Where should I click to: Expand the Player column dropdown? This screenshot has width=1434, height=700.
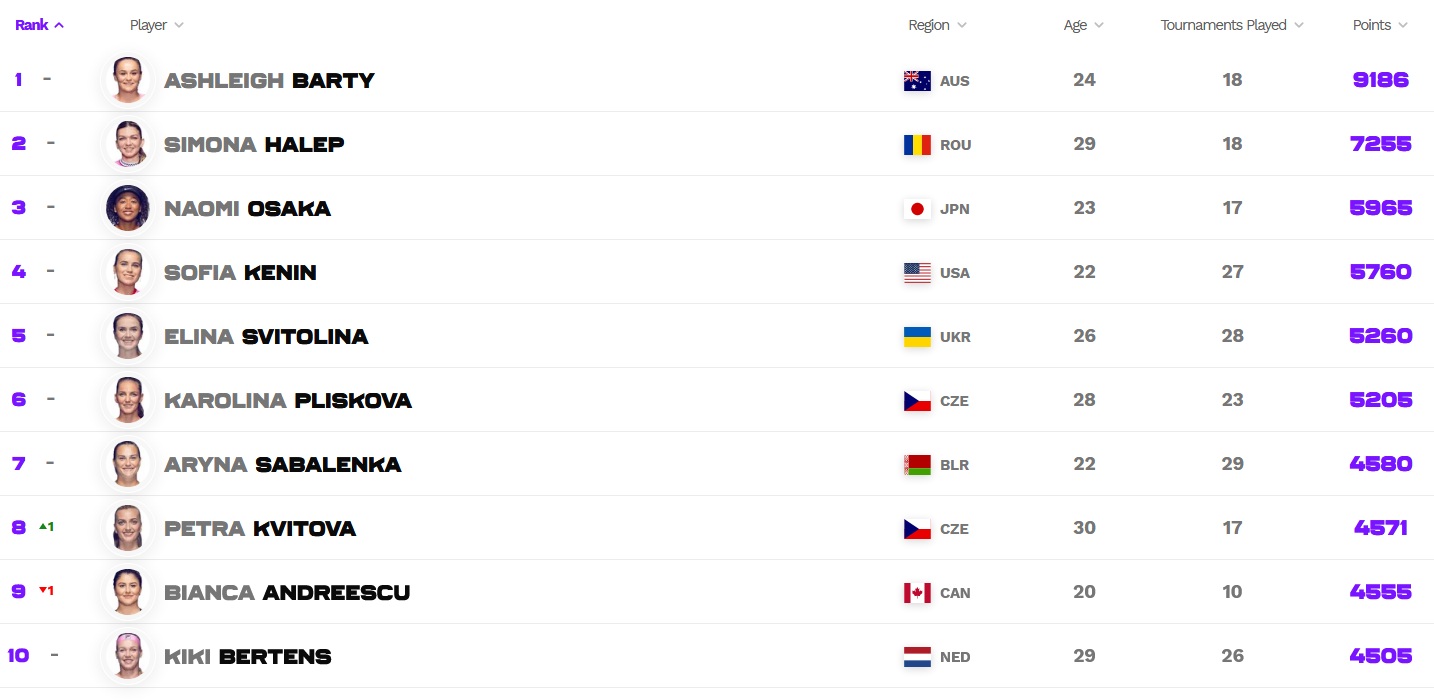point(157,25)
